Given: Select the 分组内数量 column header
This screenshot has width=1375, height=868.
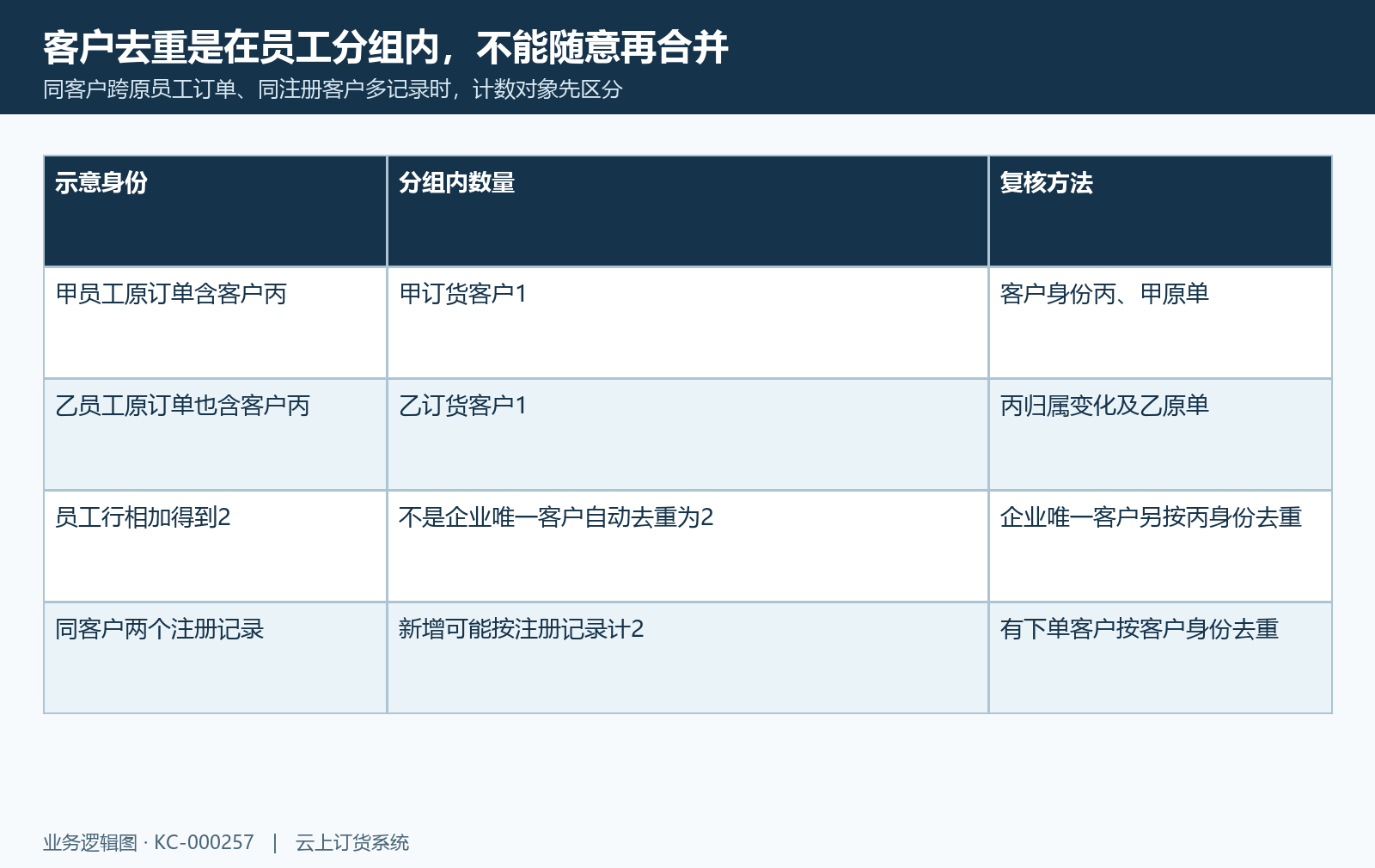Looking at the screenshot, I should 687,211.
